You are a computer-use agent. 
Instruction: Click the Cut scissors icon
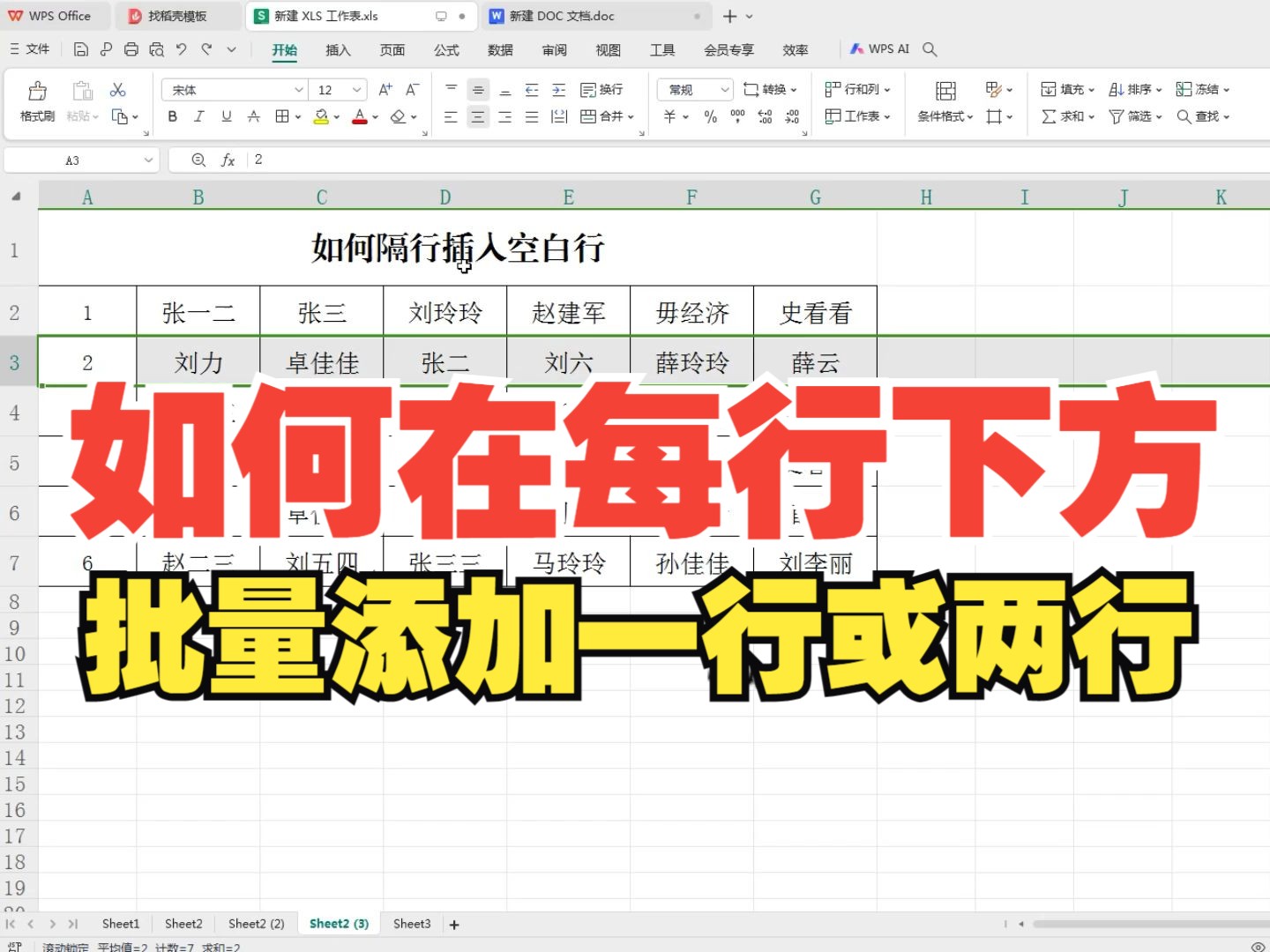coord(117,90)
